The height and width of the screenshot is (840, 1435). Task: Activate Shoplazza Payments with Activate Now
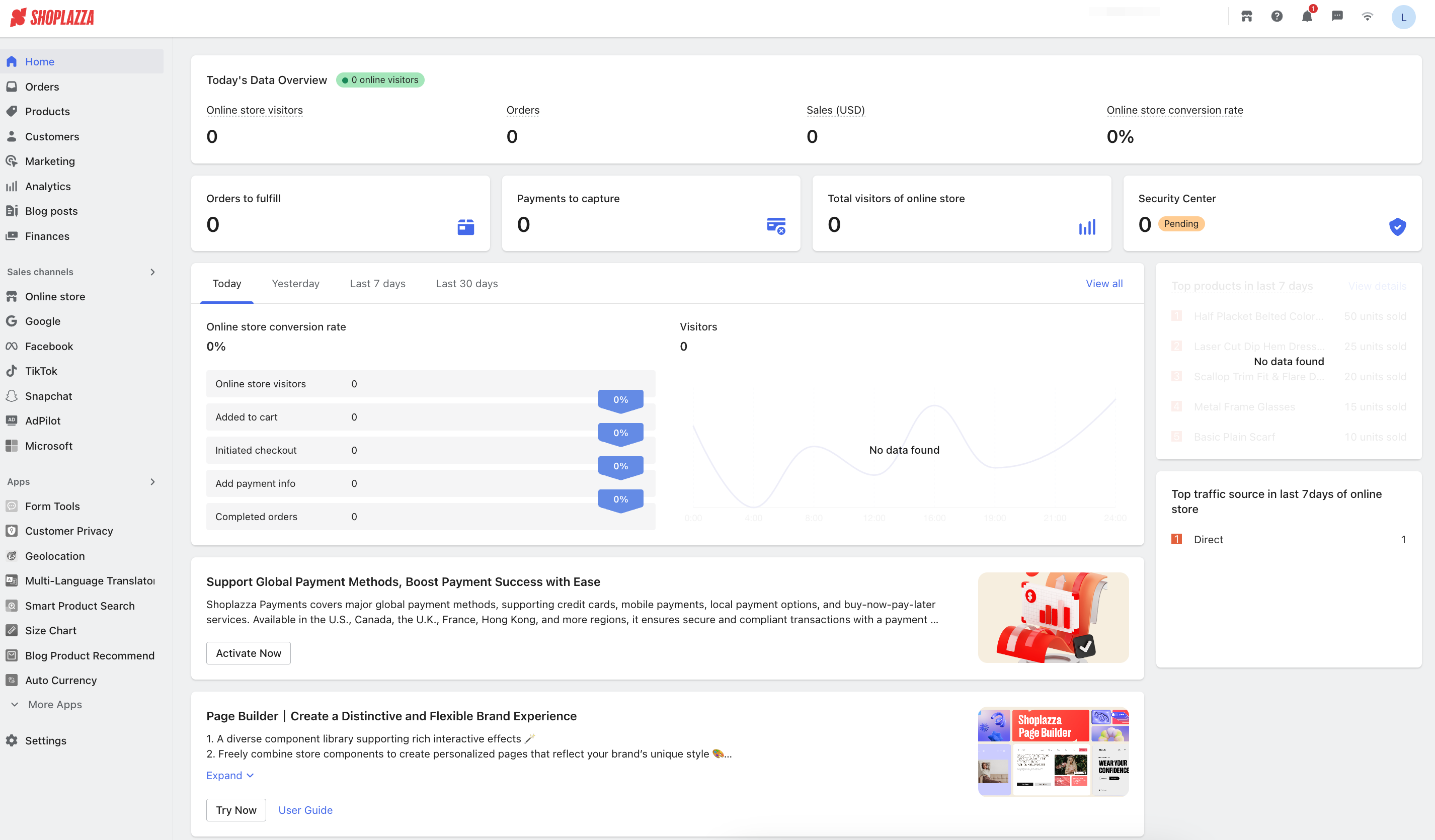[248, 653]
